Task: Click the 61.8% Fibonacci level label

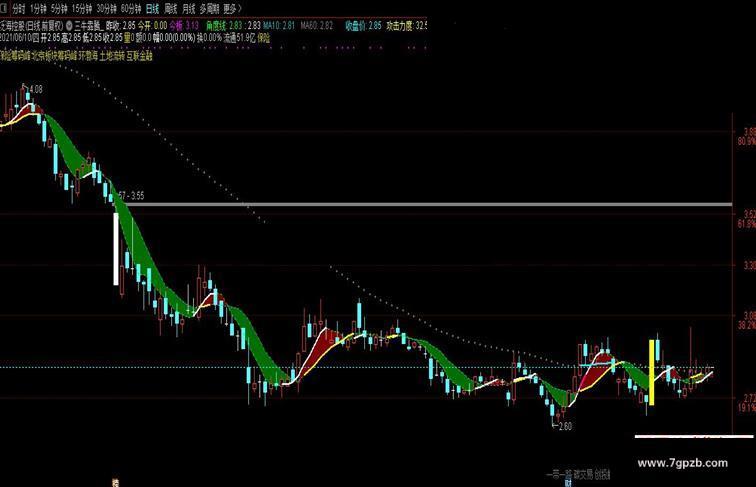Action: click(746, 224)
